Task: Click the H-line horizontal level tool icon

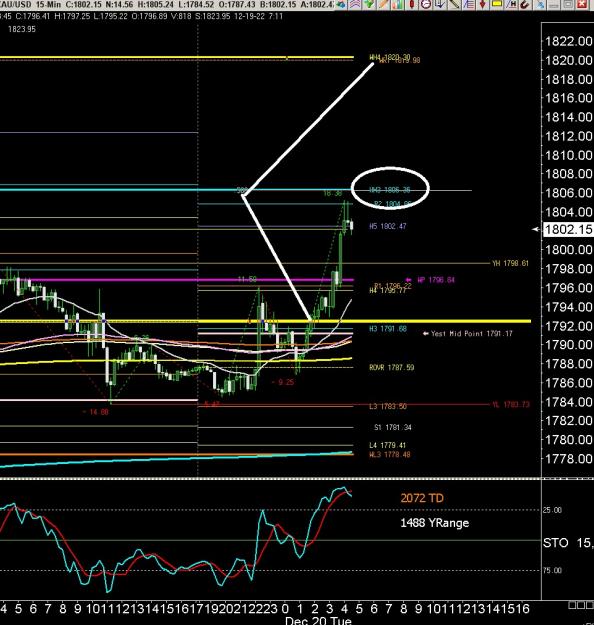Action: (511, 4)
